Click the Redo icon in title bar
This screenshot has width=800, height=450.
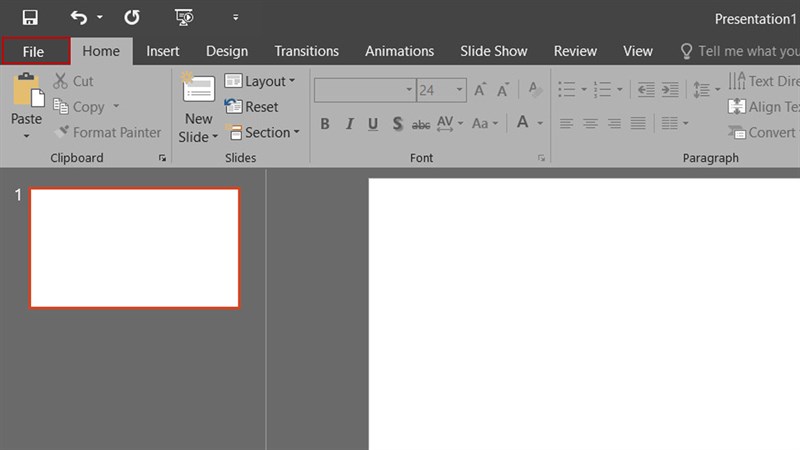point(132,17)
